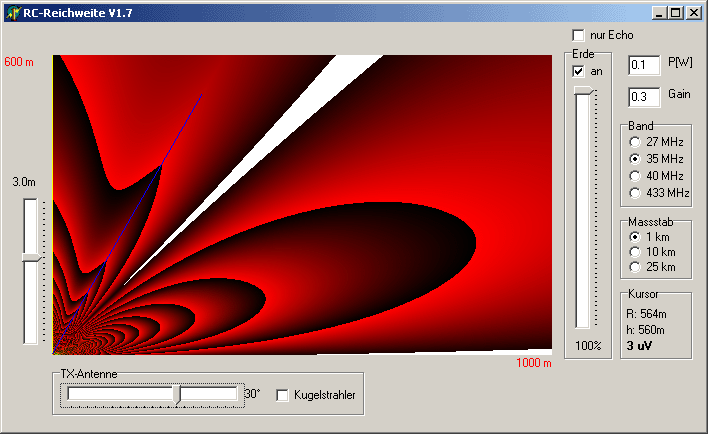Click the 3.0m antenna height slider thumb

pyautogui.click(x=31, y=258)
